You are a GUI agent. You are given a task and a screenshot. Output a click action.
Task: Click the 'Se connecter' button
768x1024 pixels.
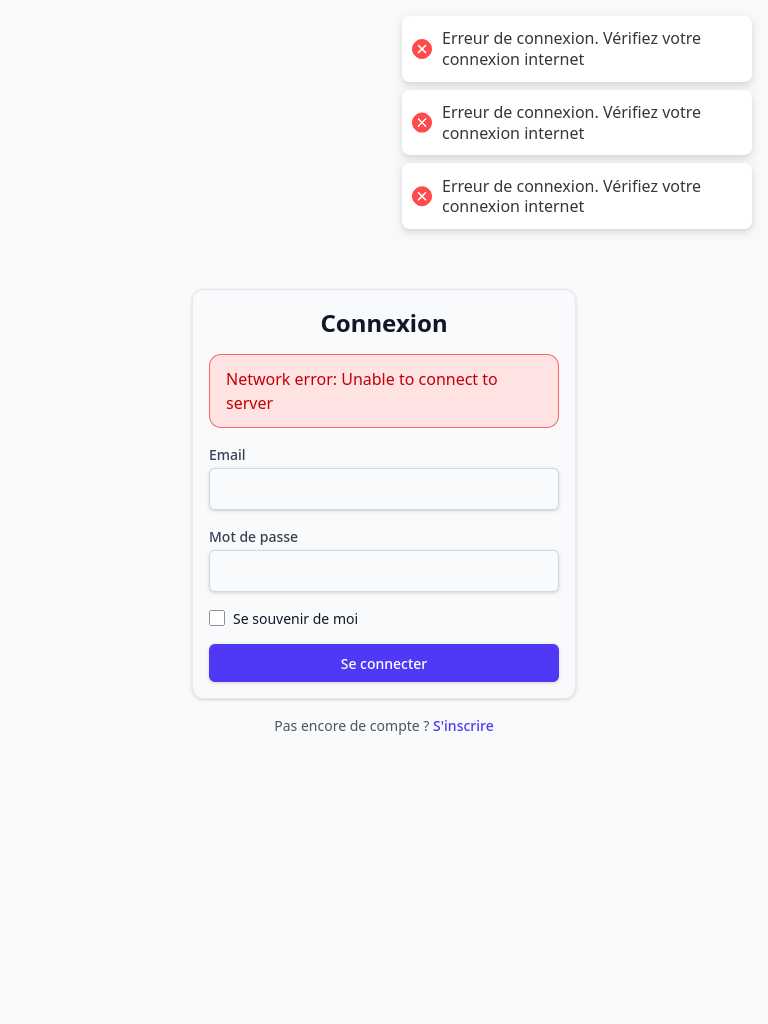coord(384,663)
